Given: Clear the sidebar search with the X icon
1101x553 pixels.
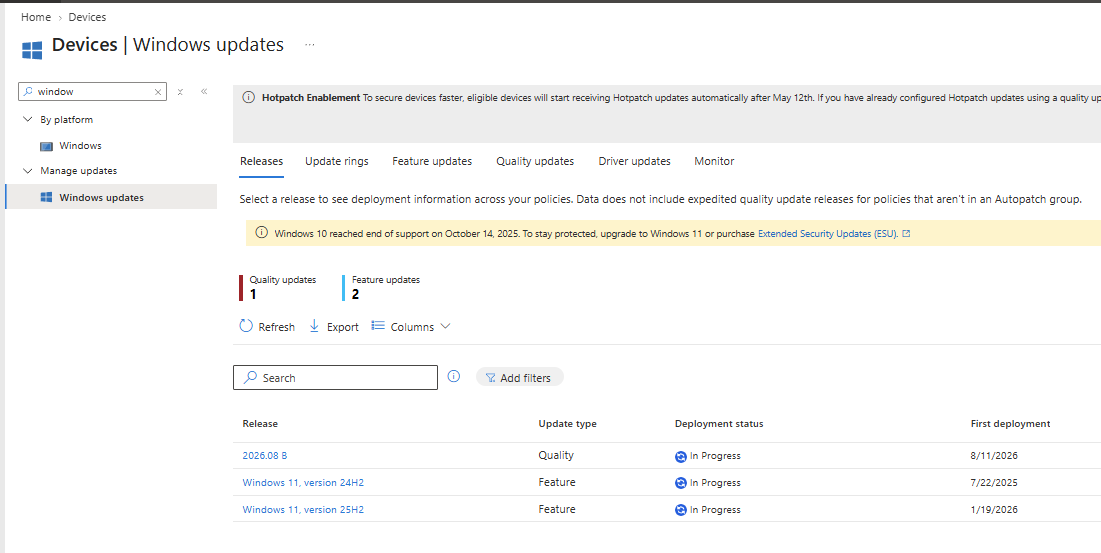Looking at the screenshot, I should coord(158,91).
